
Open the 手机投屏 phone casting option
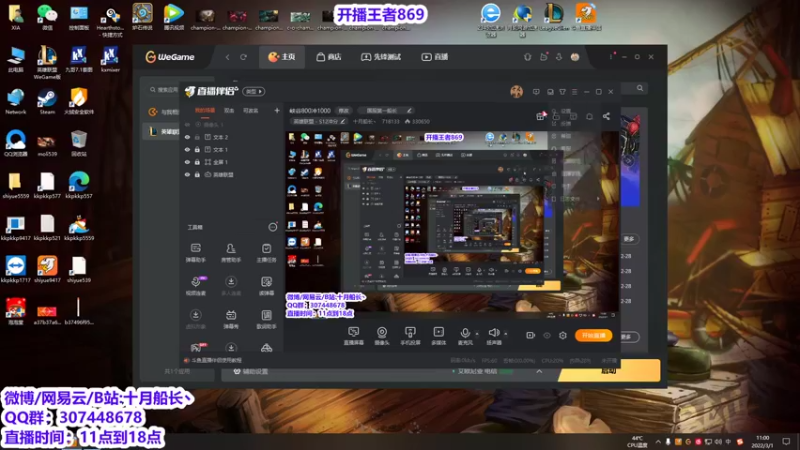[410, 336]
